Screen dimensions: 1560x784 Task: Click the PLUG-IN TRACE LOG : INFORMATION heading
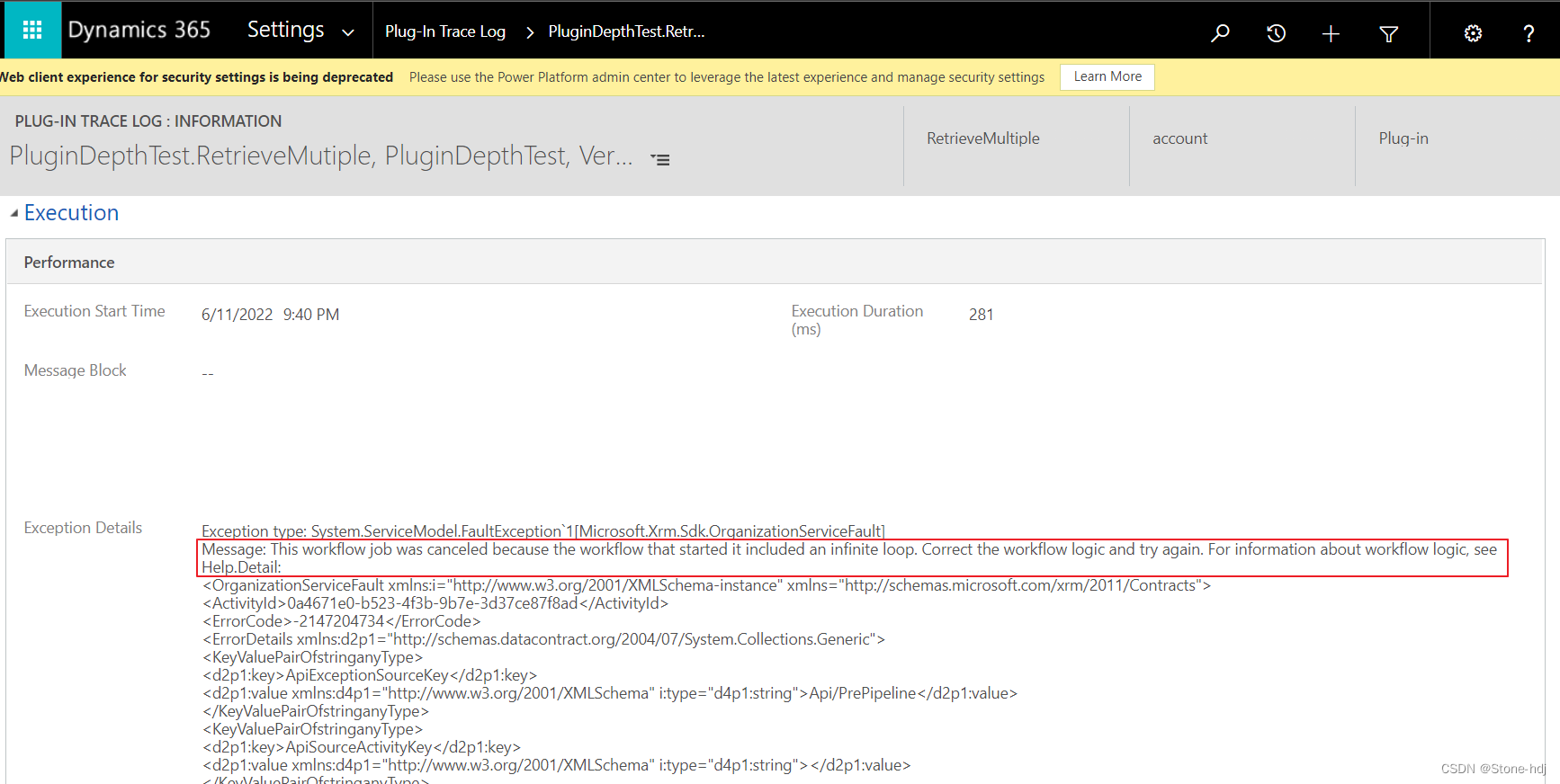(148, 121)
